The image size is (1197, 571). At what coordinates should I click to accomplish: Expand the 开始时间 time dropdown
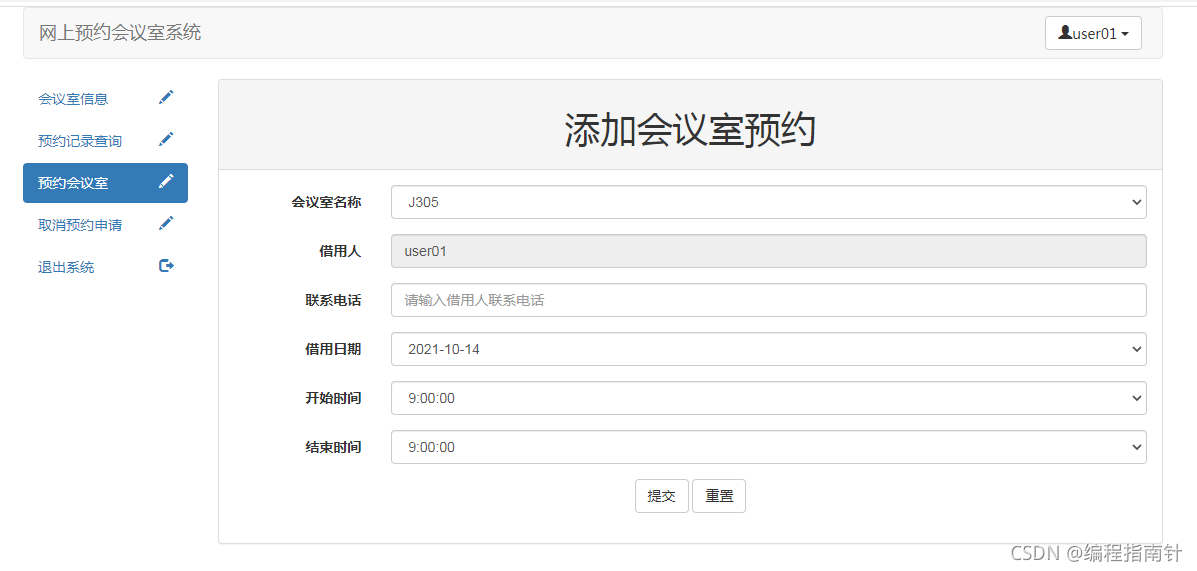click(769, 398)
